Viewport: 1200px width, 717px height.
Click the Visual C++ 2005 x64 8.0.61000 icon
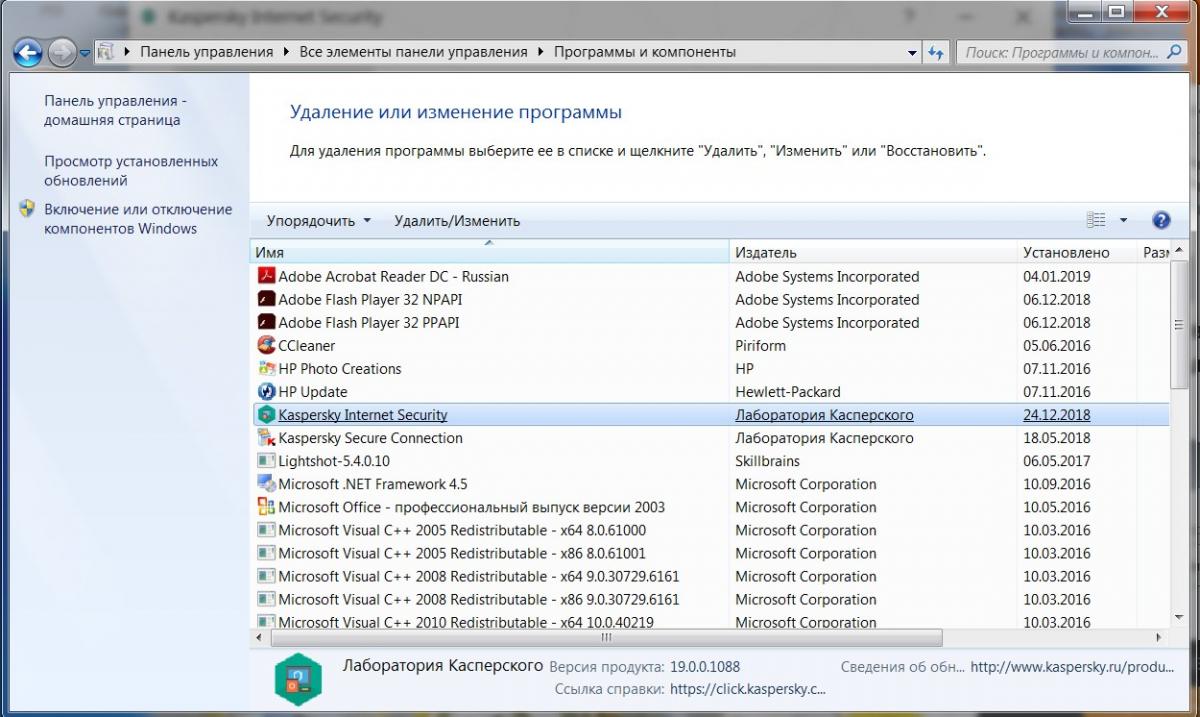(x=266, y=530)
